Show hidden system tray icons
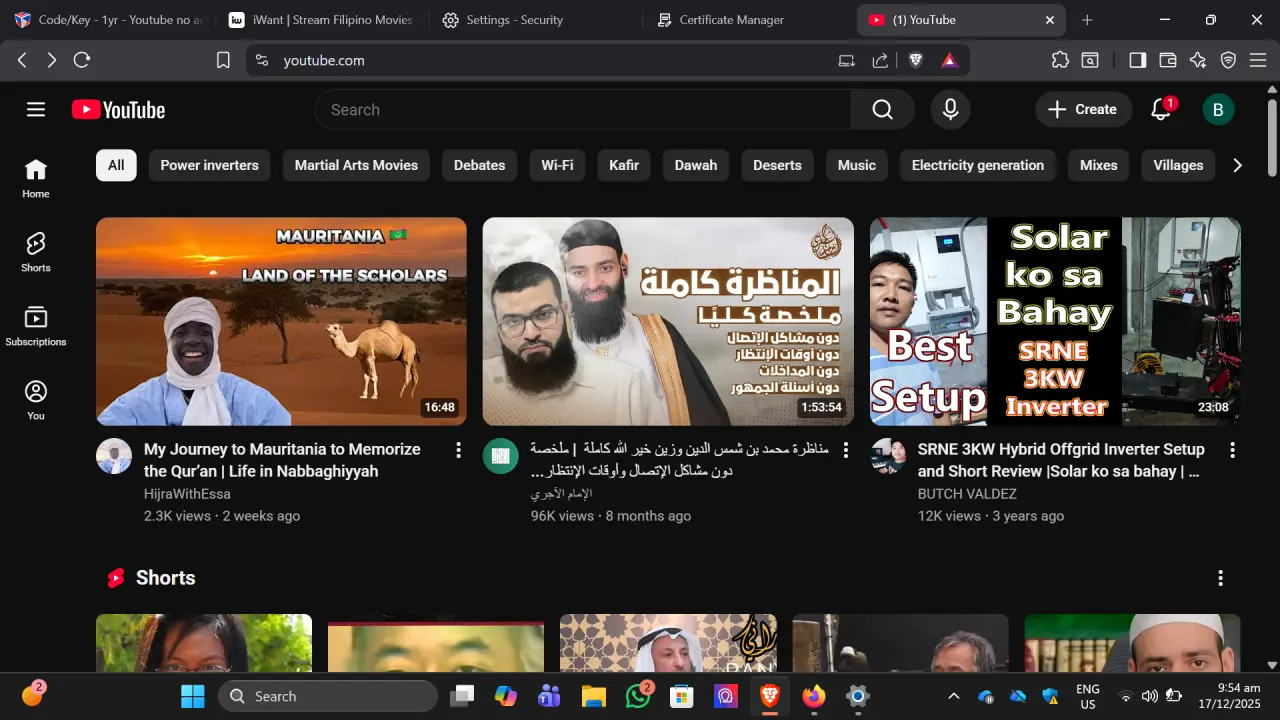 coord(953,696)
